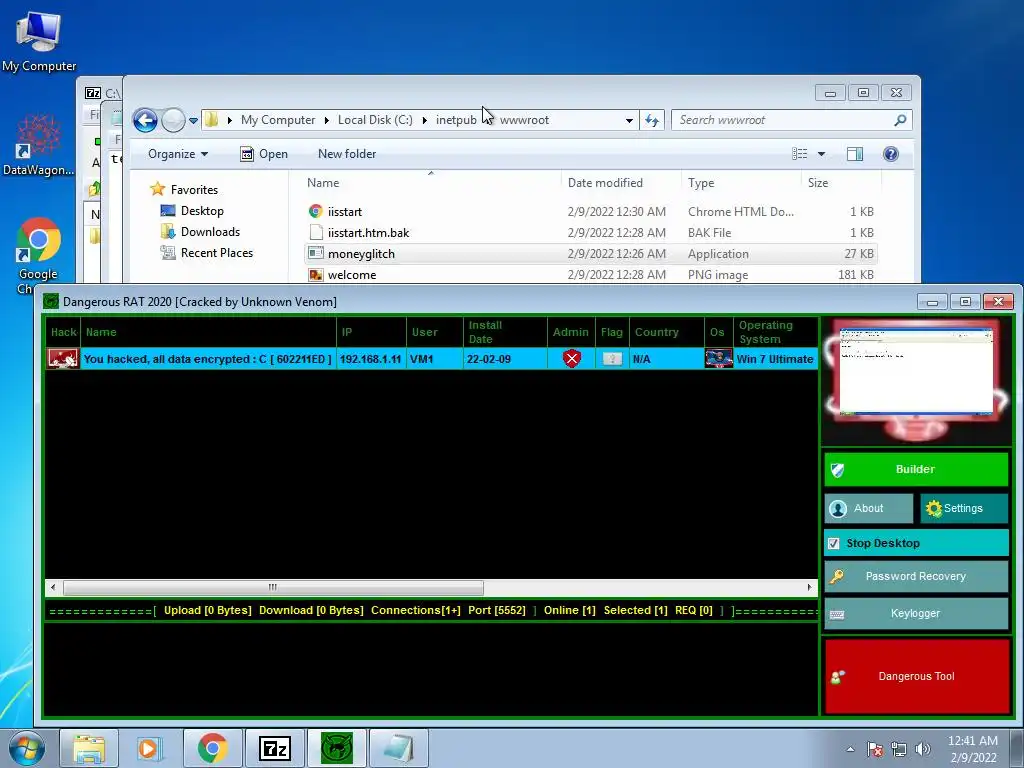Open Notepad window from taskbar
This screenshot has width=1024, height=768.
coord(399,748)
